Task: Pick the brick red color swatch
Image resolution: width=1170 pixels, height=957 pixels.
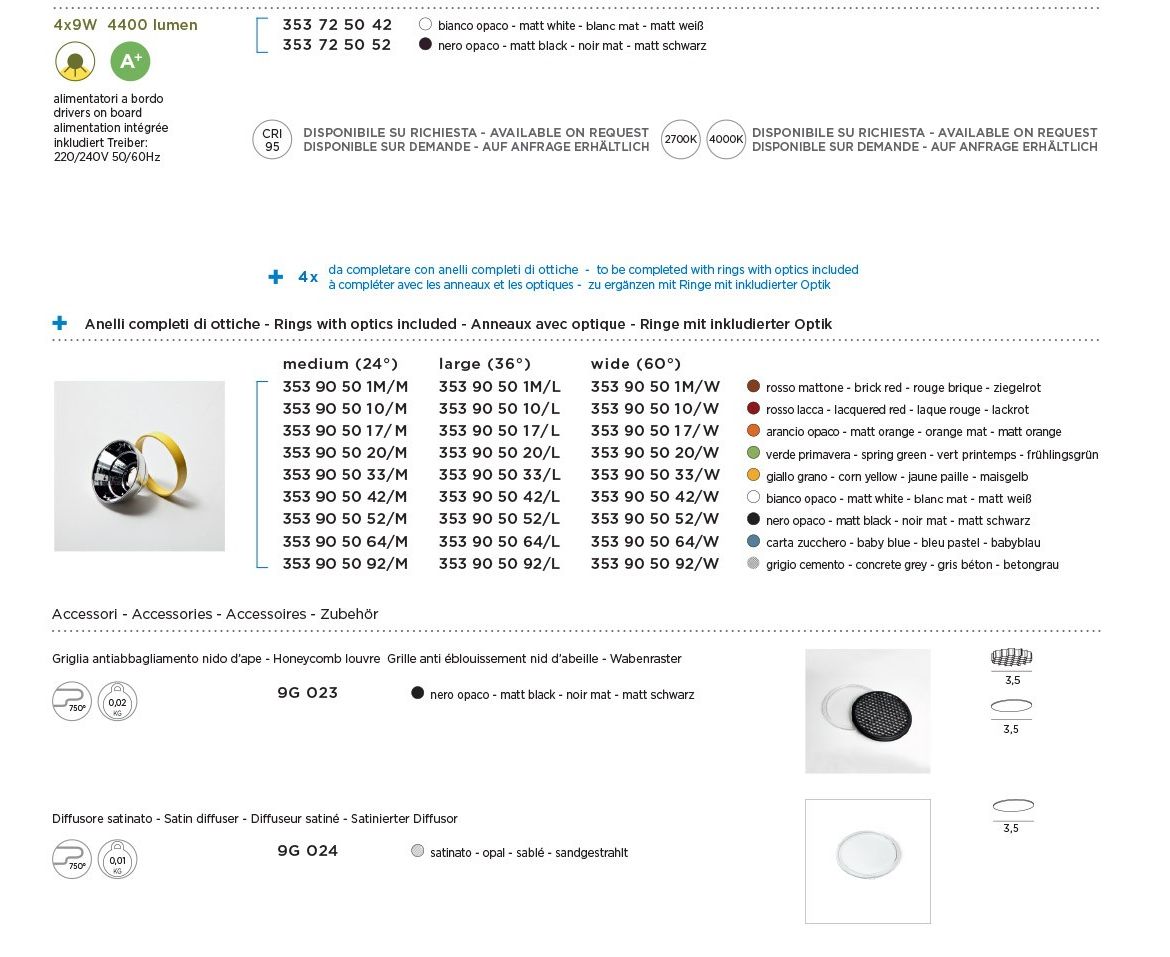Action: (754, 387)
